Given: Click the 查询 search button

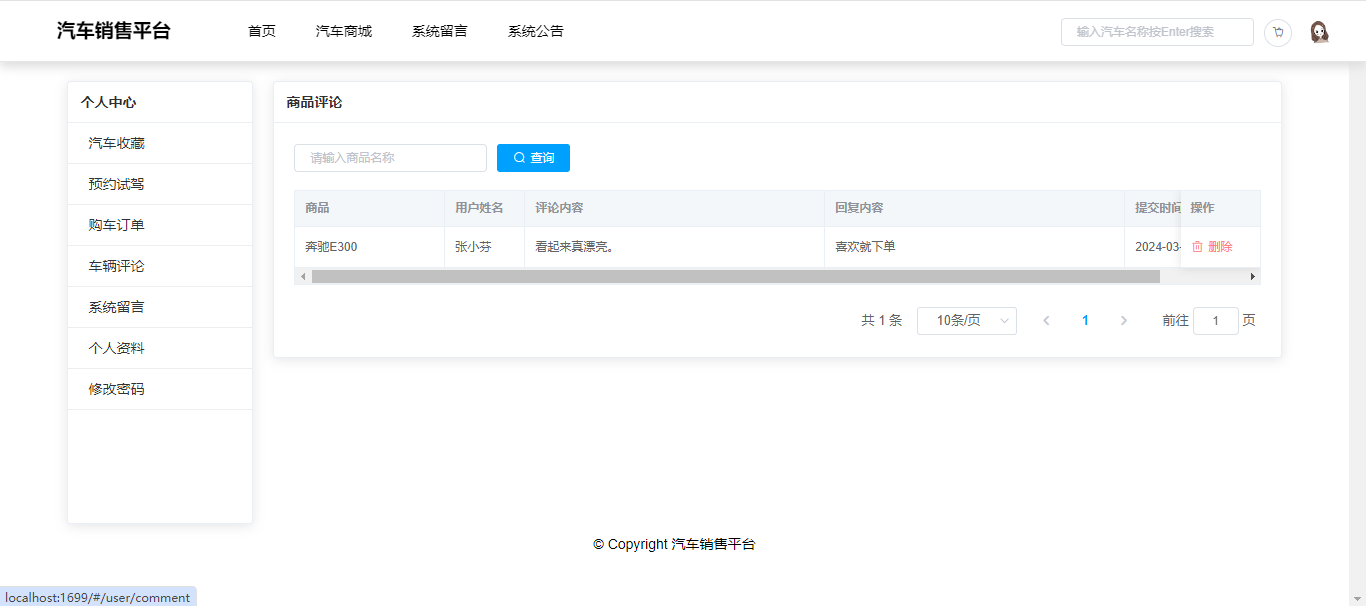Looking at the screenshot, I should pyautogui.click(x=533, y=158).
